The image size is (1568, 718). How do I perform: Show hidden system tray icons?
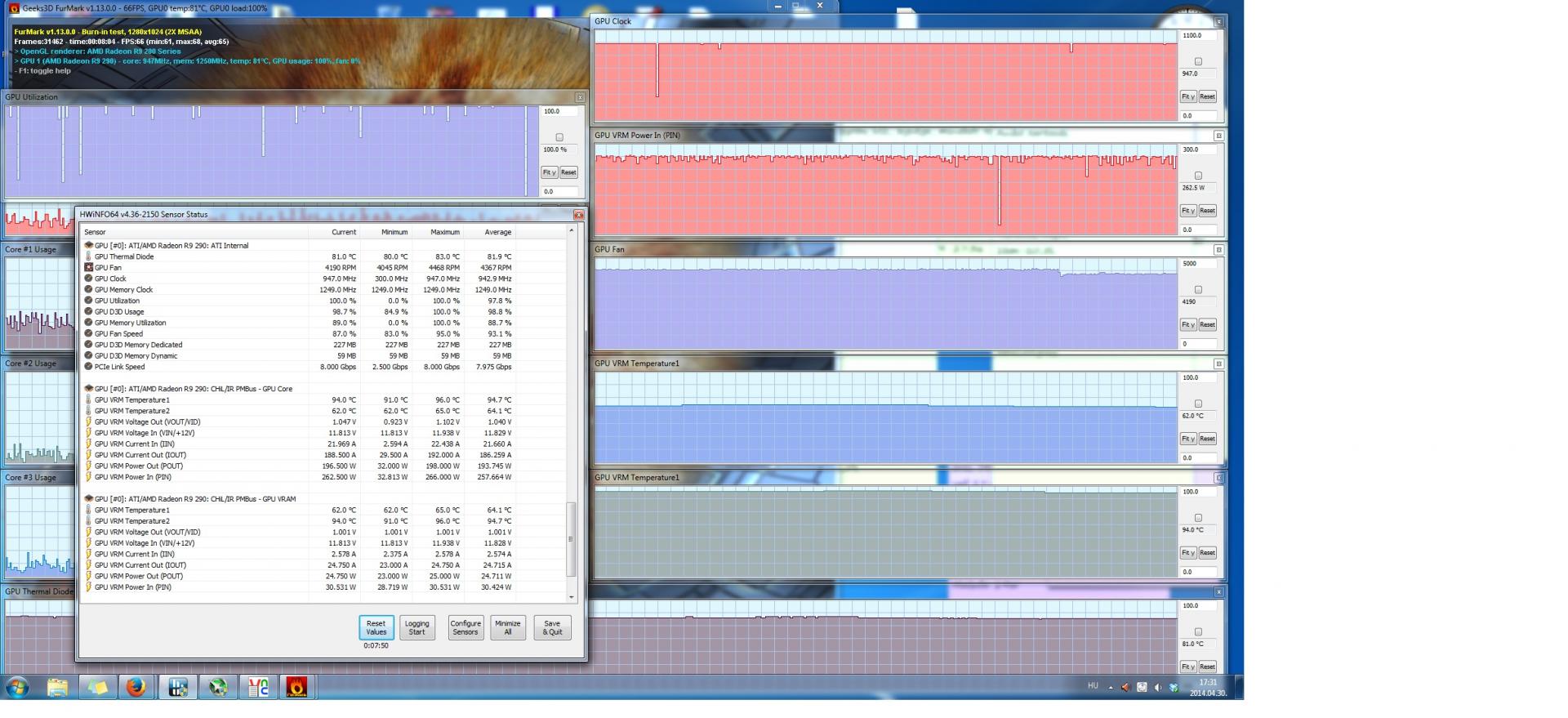(x=1111, y=688)
